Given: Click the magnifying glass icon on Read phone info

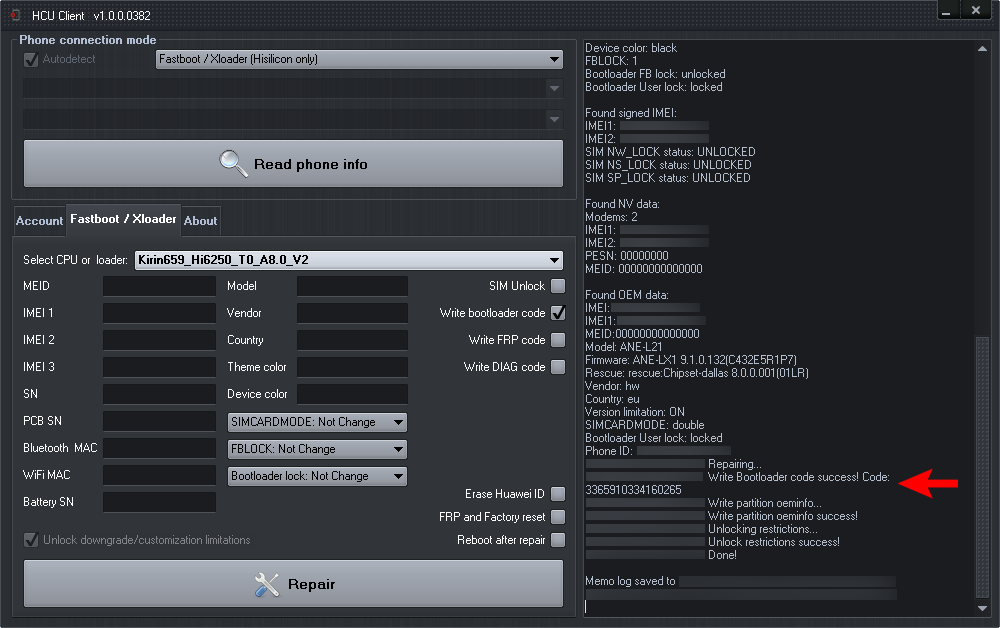Looking at the screenshot, I should click(233, 164).
